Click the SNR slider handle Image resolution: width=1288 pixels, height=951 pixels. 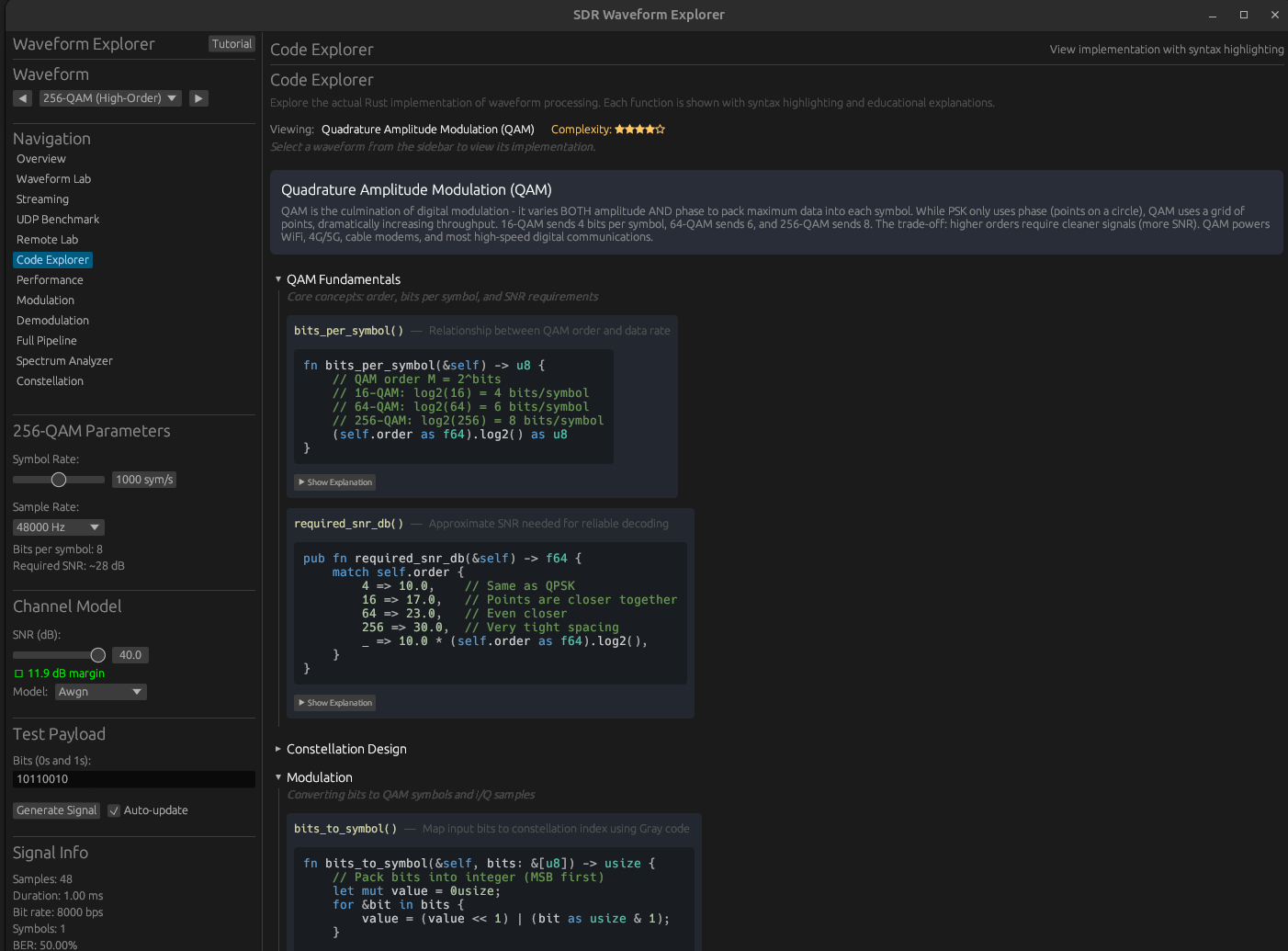click(97, 654)
